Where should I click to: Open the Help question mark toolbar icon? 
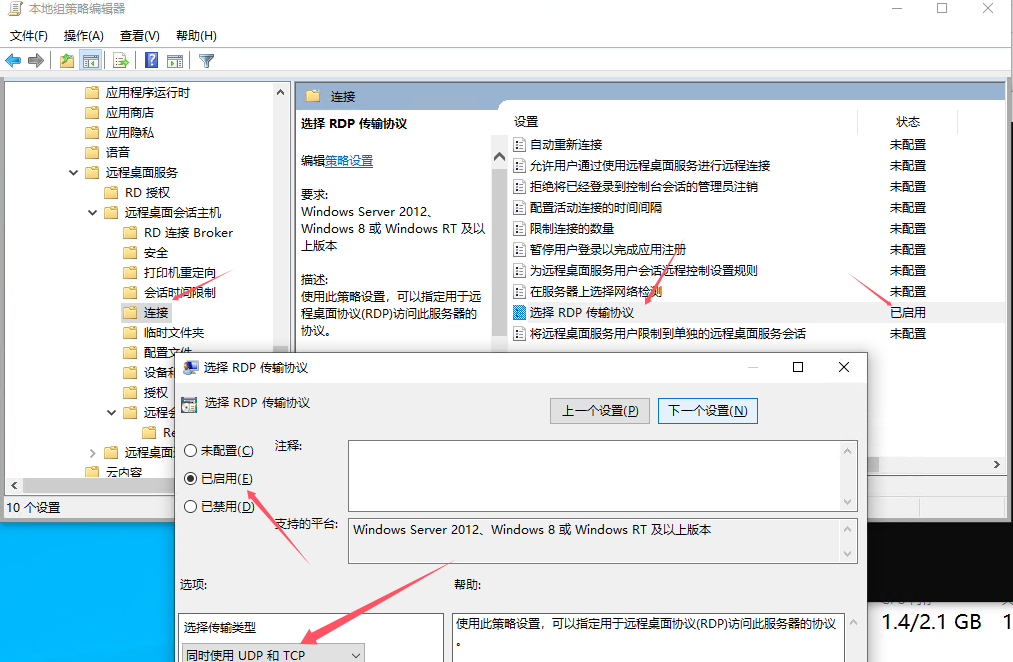(x=151, y=61)
